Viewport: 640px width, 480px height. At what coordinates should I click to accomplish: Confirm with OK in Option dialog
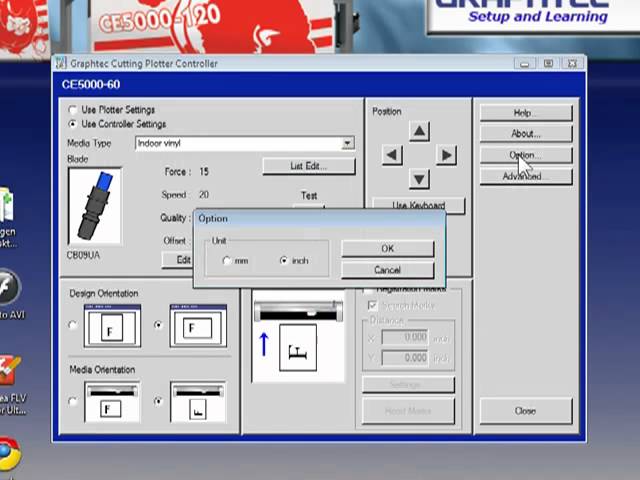coord(387,249)
